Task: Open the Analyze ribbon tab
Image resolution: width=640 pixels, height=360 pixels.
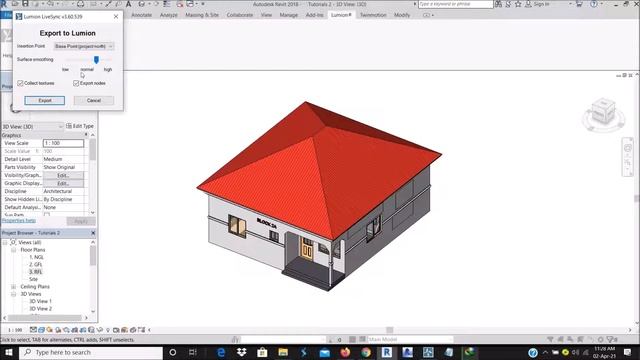Action: tap(169, 15)
